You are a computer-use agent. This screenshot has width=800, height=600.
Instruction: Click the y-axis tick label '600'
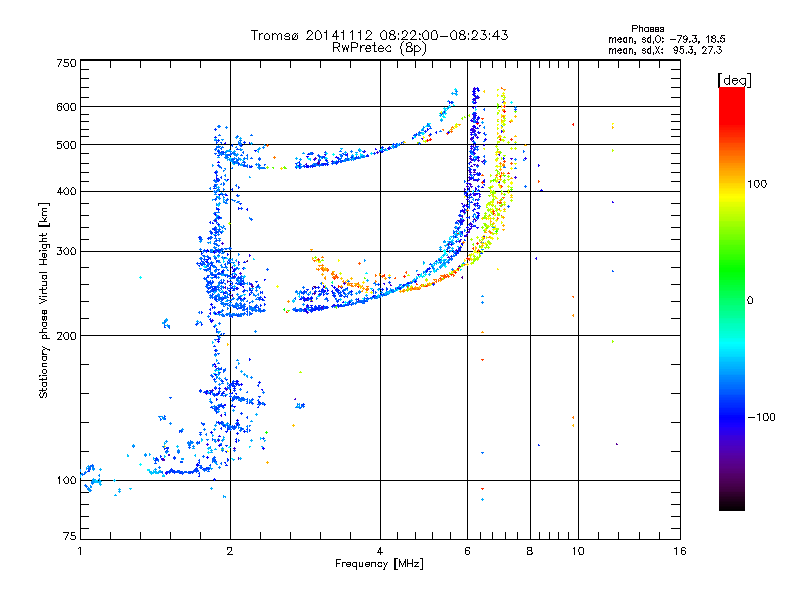pos(67,107)
